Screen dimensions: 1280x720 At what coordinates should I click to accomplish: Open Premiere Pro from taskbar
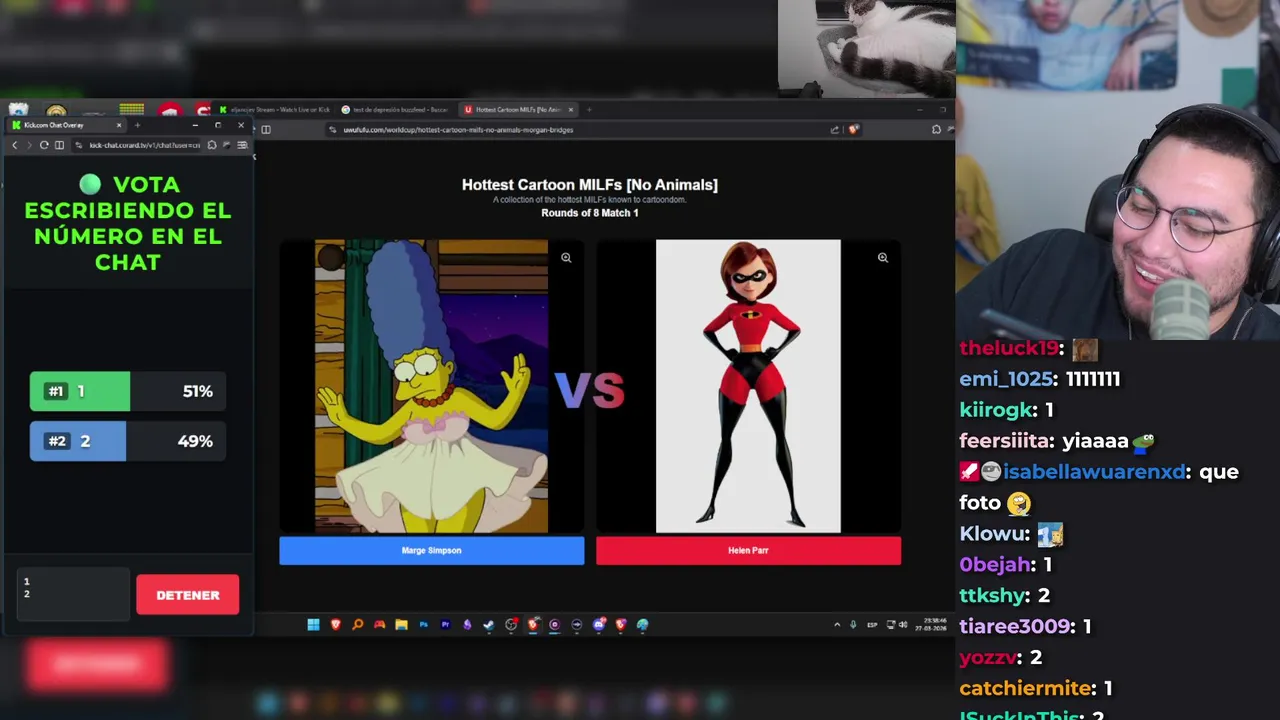(x=445, y=624)
